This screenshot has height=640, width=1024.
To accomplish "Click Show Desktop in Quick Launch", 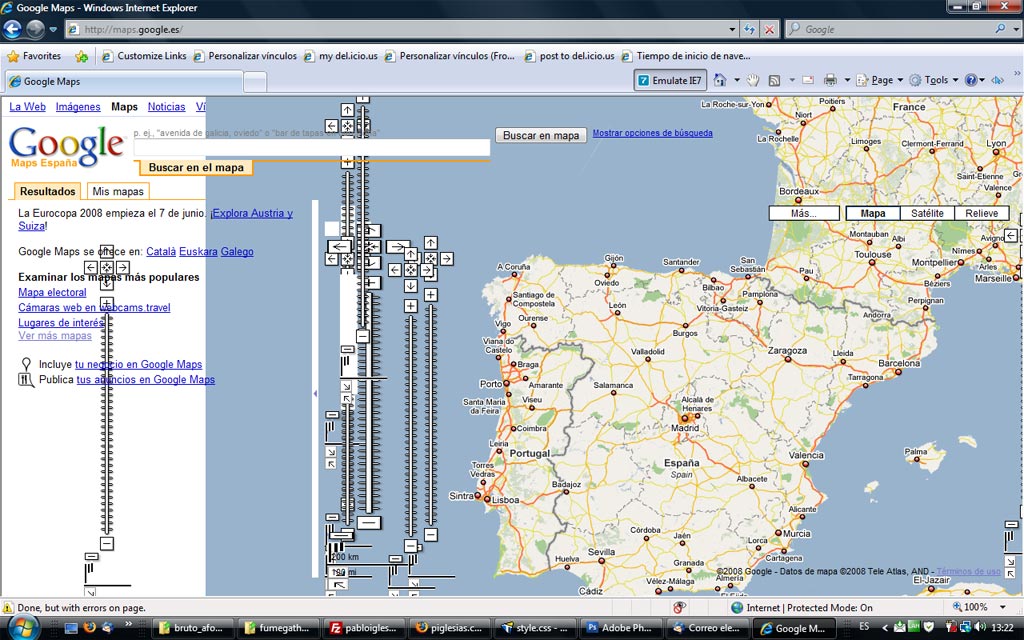I will point(71,628).
